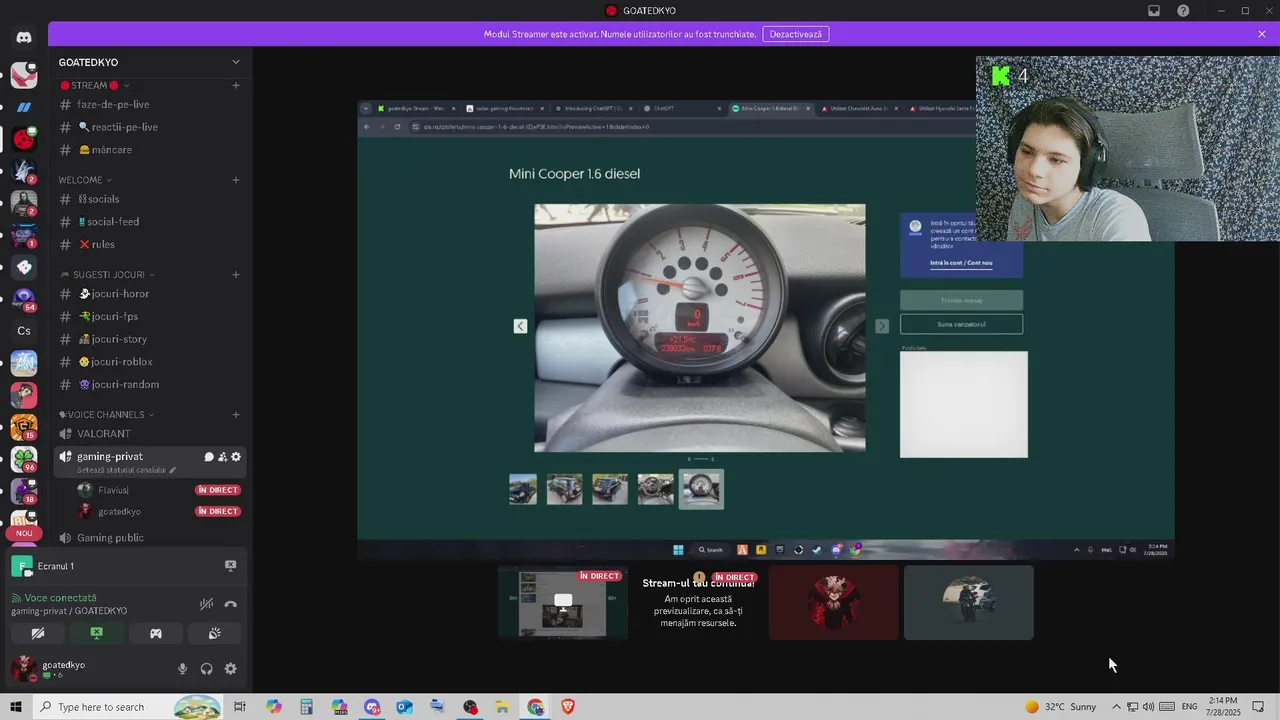1280x720 pixels.
Task: Open jocuri-horor channel
Action: point(150,294)
